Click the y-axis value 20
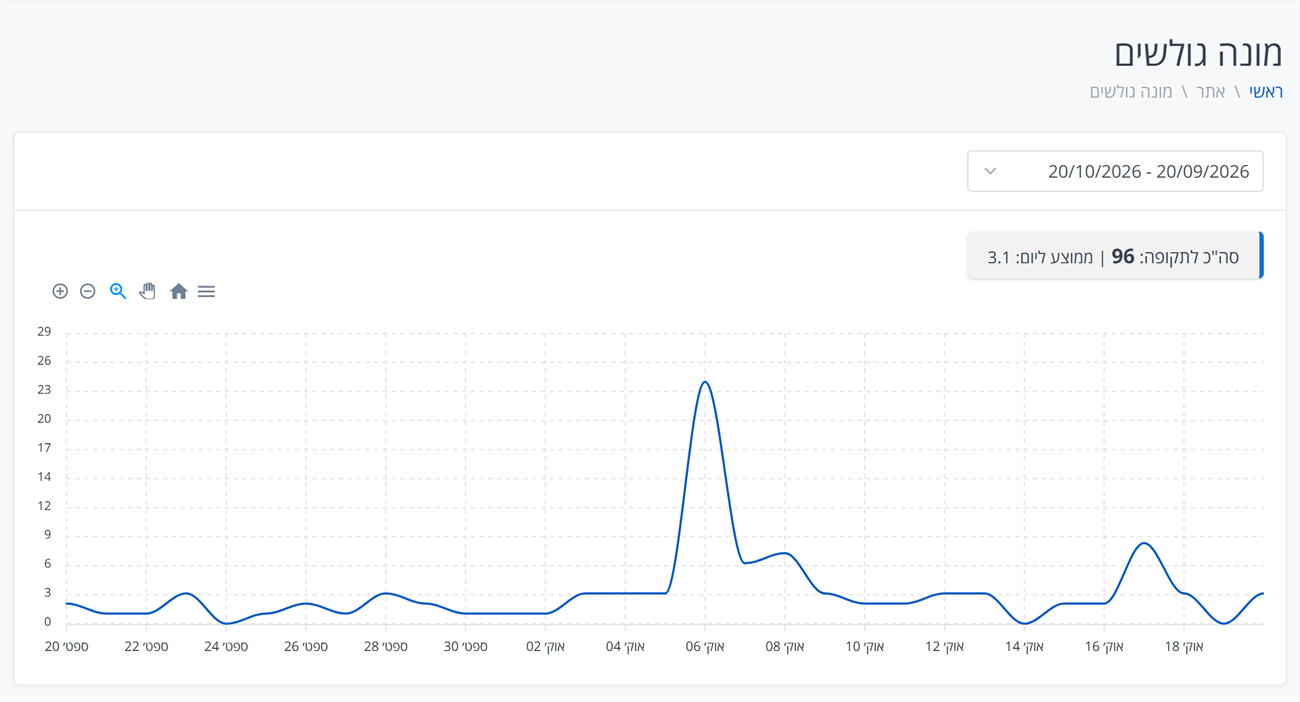1300x702 pixels. click(44, 419)
